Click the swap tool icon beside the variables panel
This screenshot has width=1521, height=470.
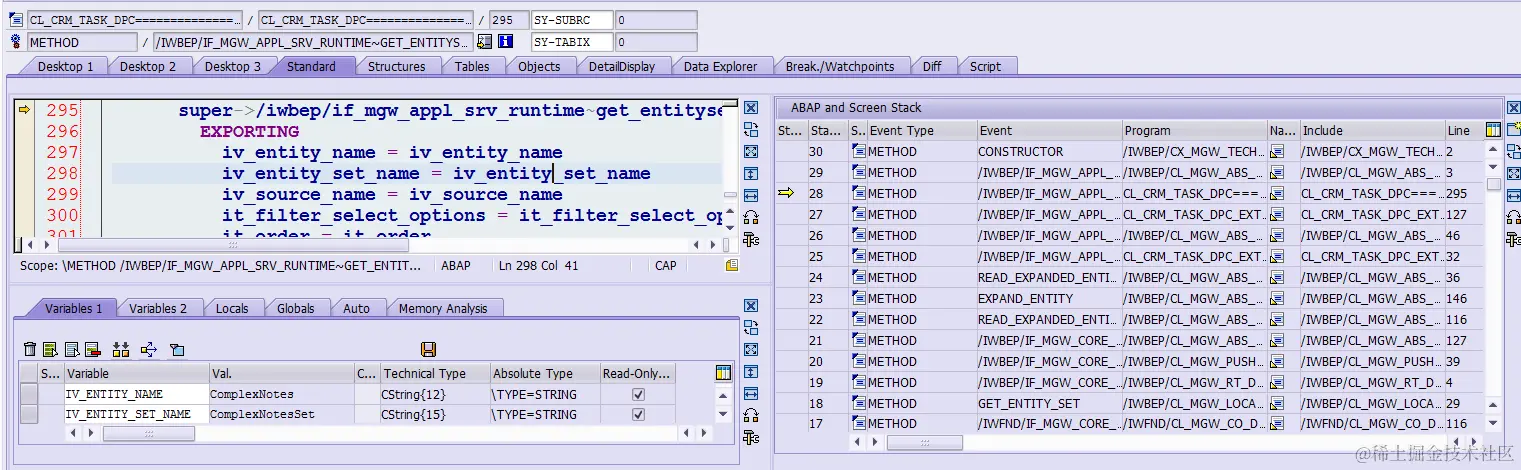[751, 327]
